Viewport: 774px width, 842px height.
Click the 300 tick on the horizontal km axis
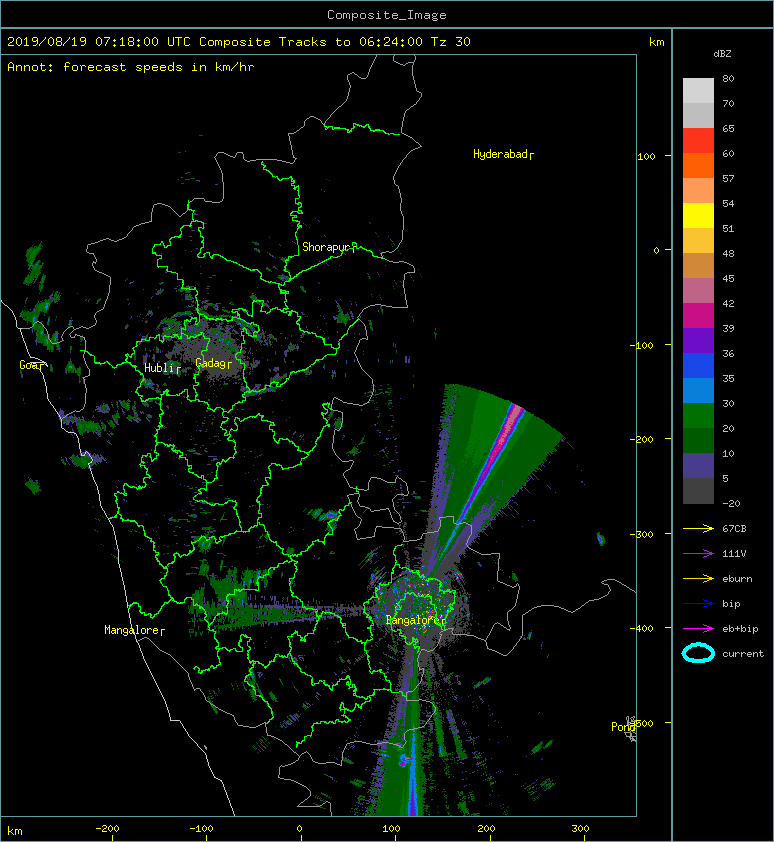[x=580, y=829]
